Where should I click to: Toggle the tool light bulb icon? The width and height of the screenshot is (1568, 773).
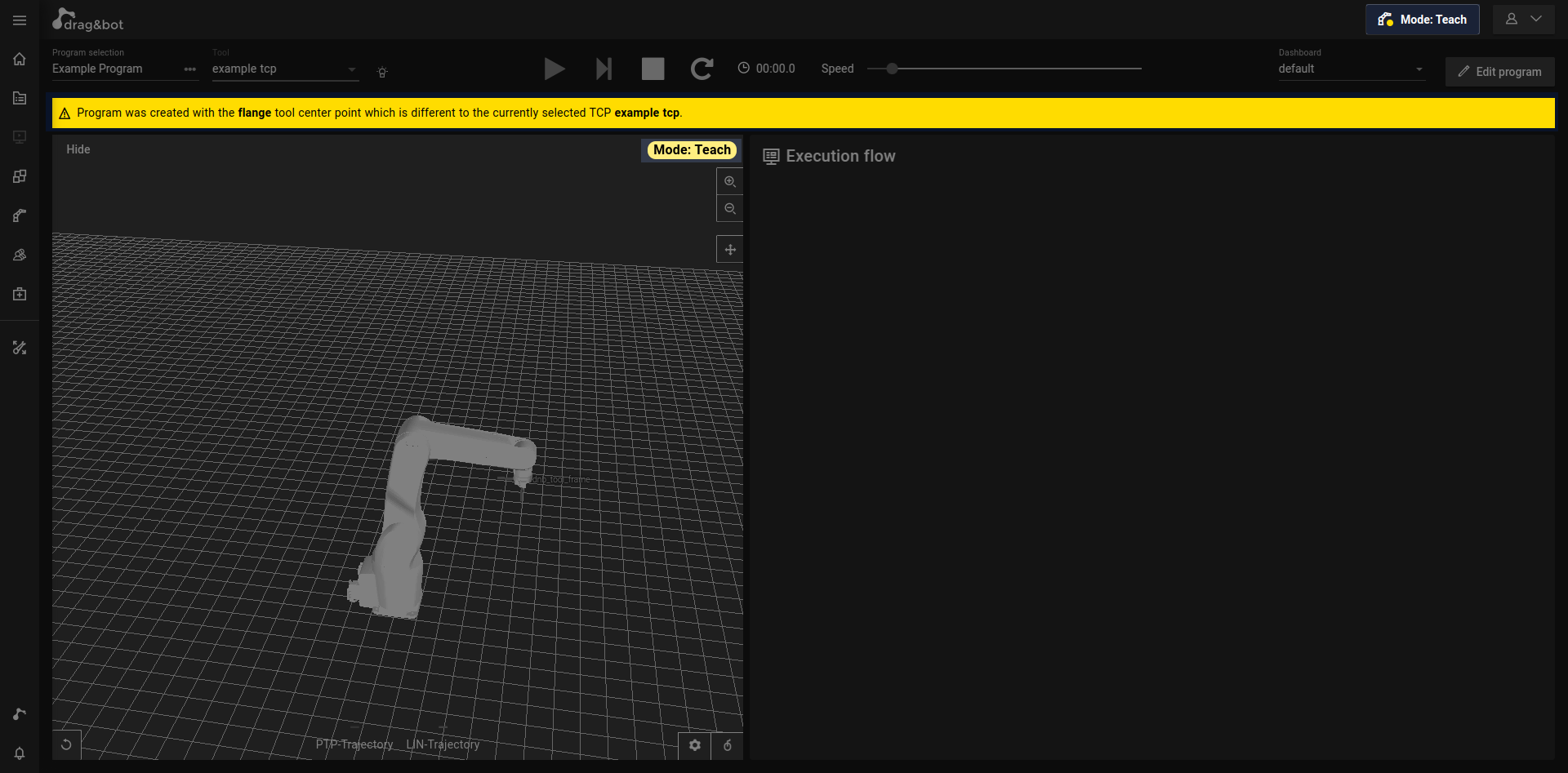(382, 72)
